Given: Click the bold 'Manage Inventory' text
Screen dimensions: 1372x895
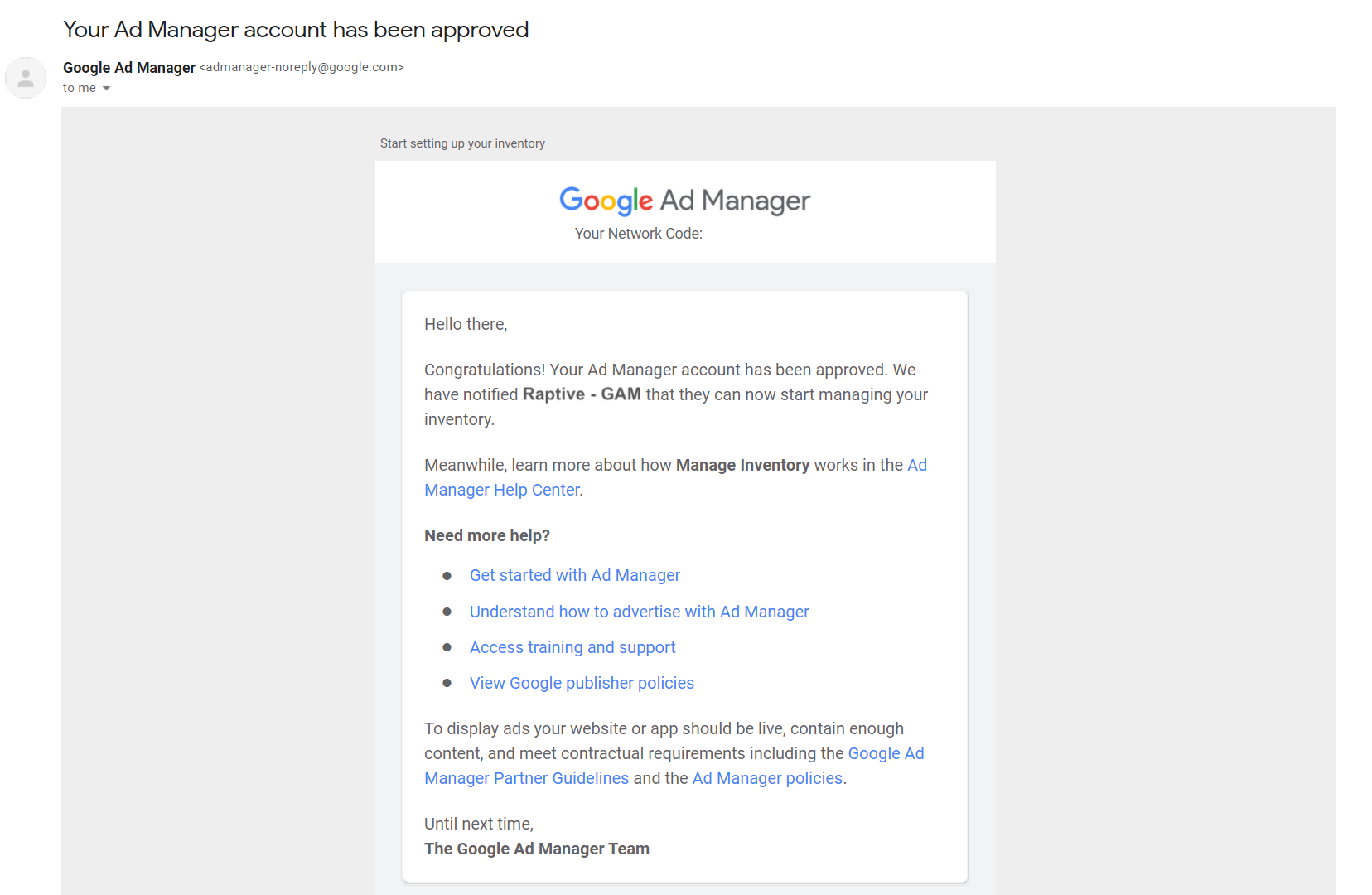Looking at the screenshot, I should pyautogui.click(x=742, y=465).
